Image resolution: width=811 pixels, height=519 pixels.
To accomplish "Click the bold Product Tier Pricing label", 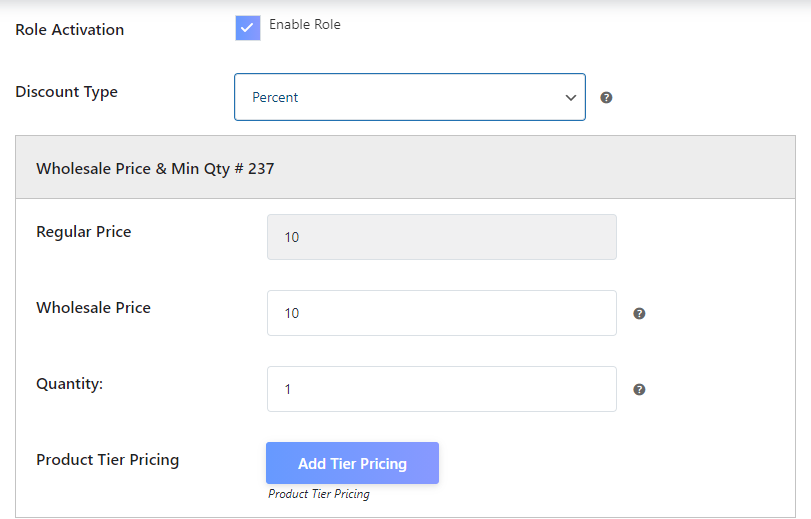I will [x=107, y=460].
